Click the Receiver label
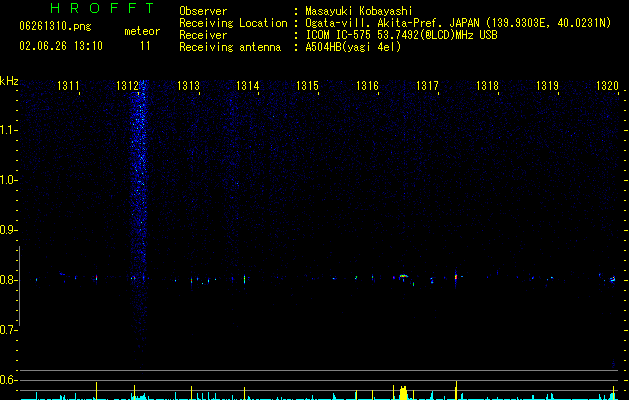The image size is (629, 400). (203, 35)
